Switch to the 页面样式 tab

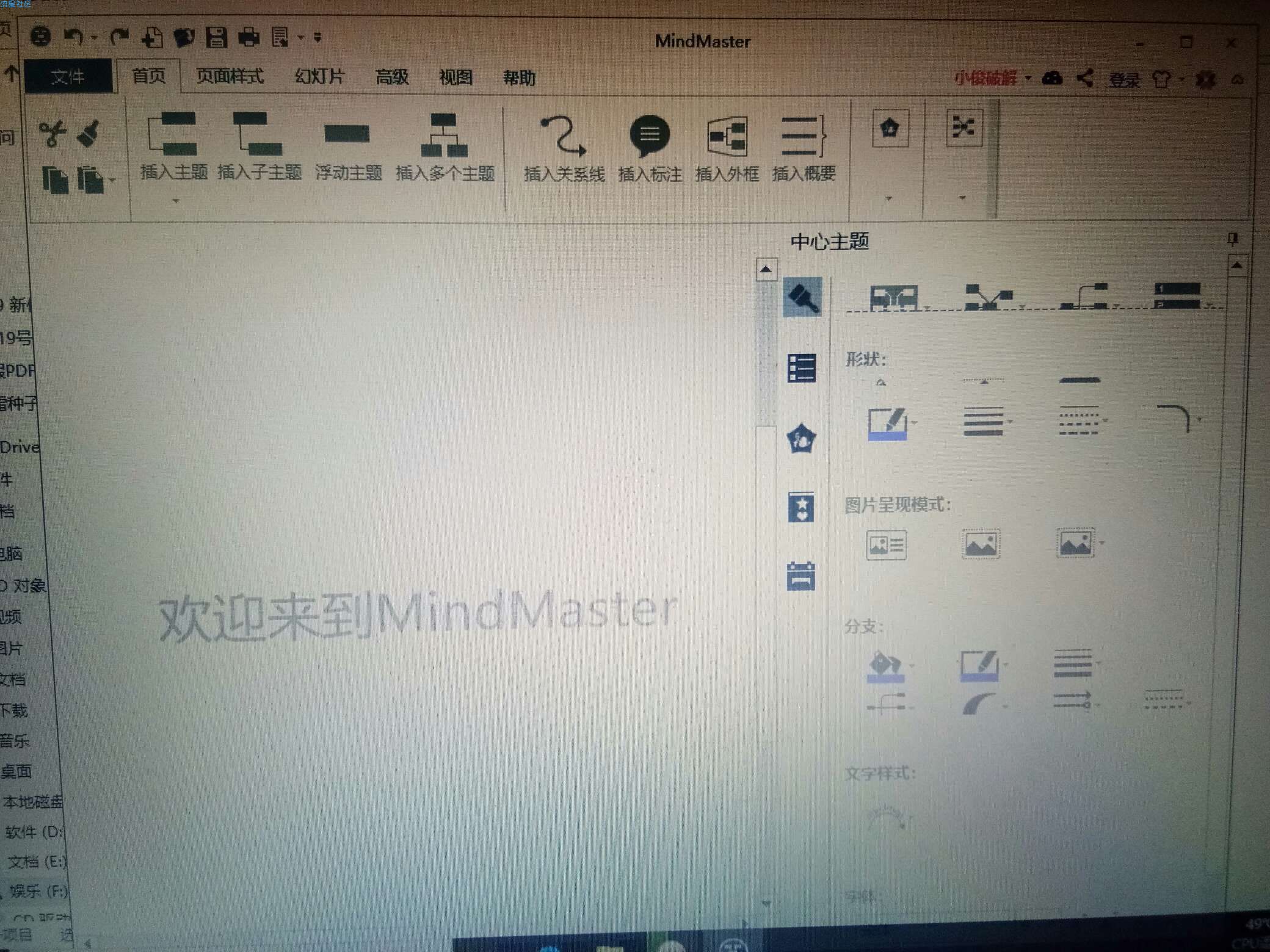[230, 77]
